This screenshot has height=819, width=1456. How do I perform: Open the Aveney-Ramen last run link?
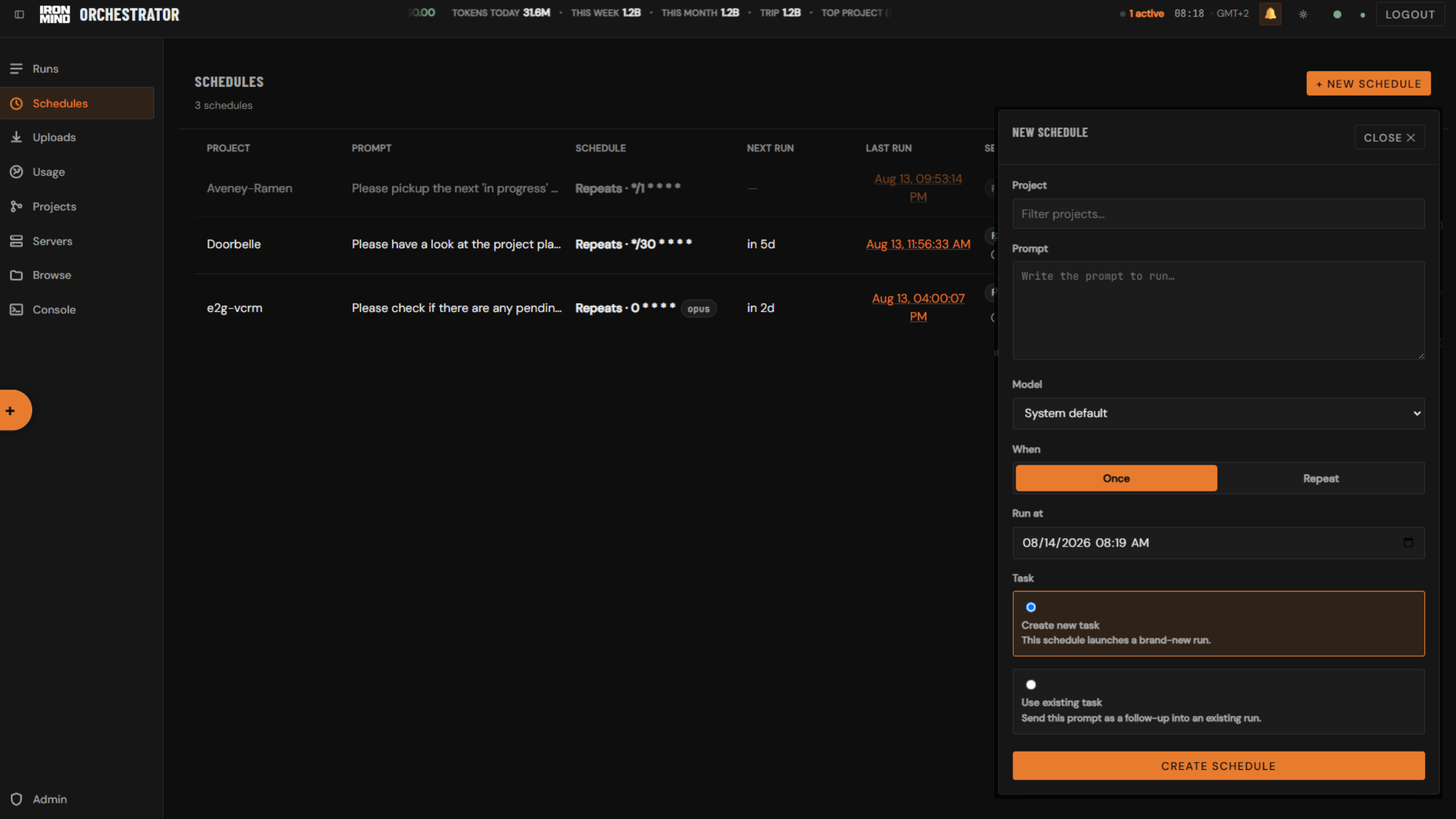(918, 187)
